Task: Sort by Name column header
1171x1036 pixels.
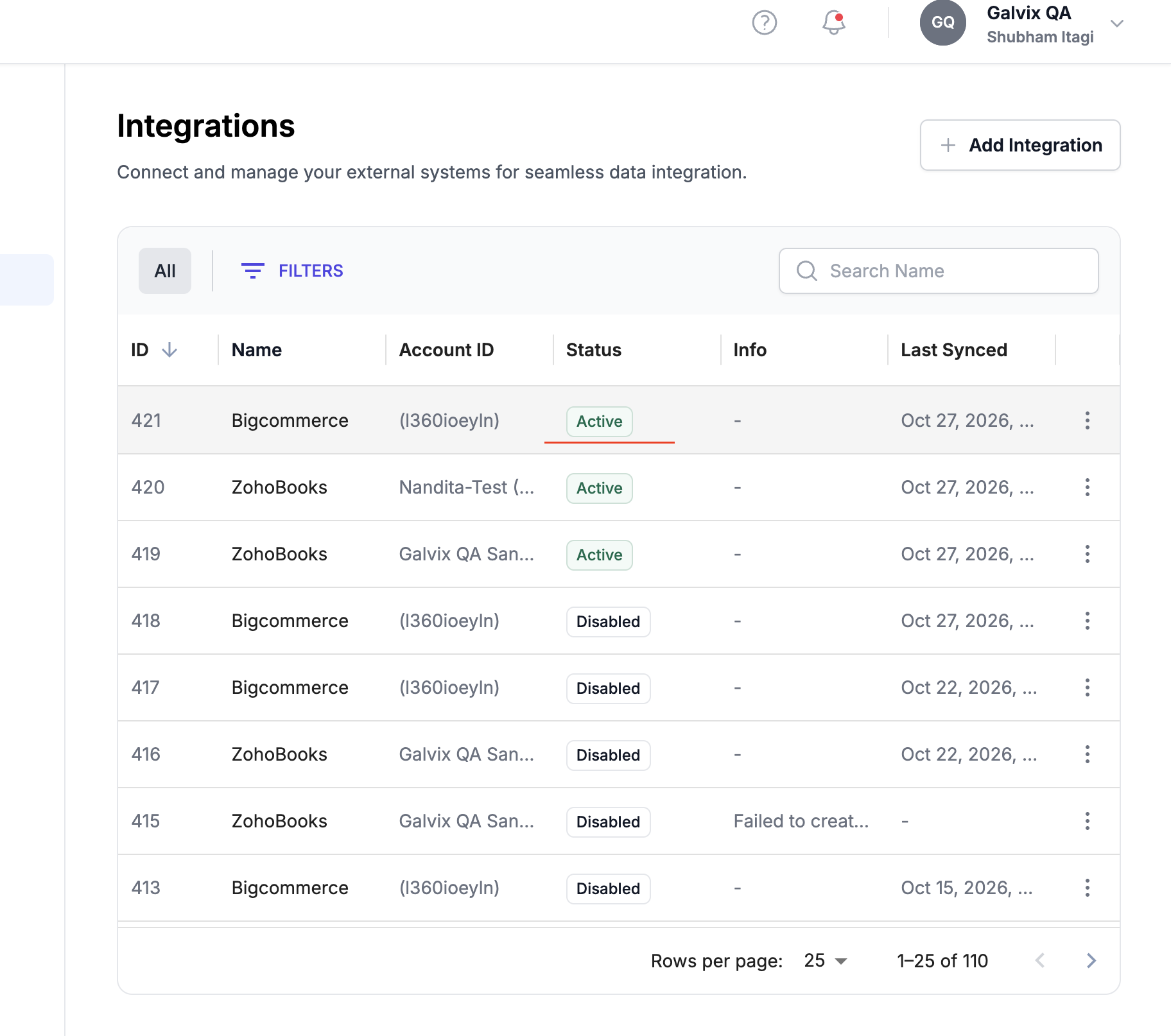Action: point(256,350)
